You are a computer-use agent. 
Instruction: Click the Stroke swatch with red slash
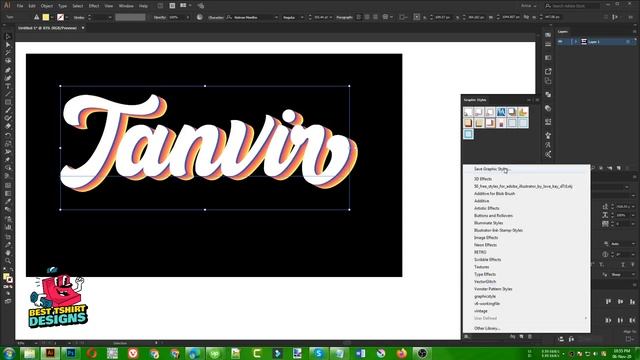60,17
